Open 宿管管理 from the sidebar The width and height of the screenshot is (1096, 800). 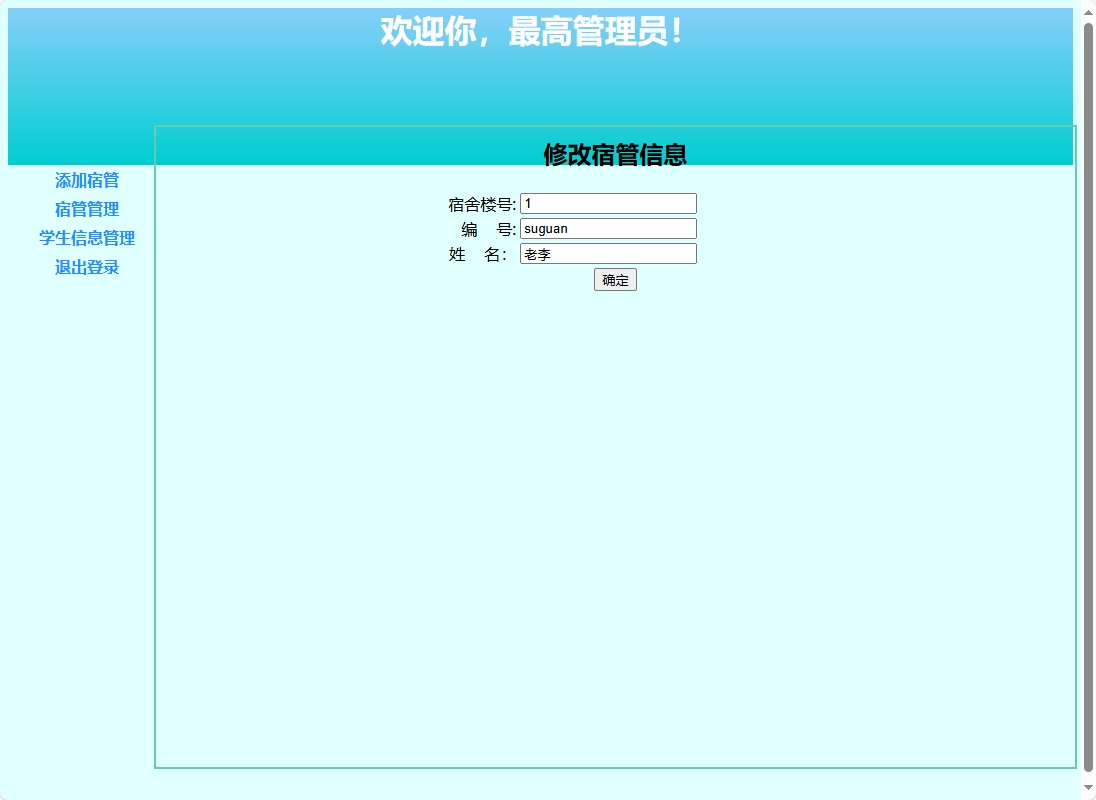[x=86, y=210]
